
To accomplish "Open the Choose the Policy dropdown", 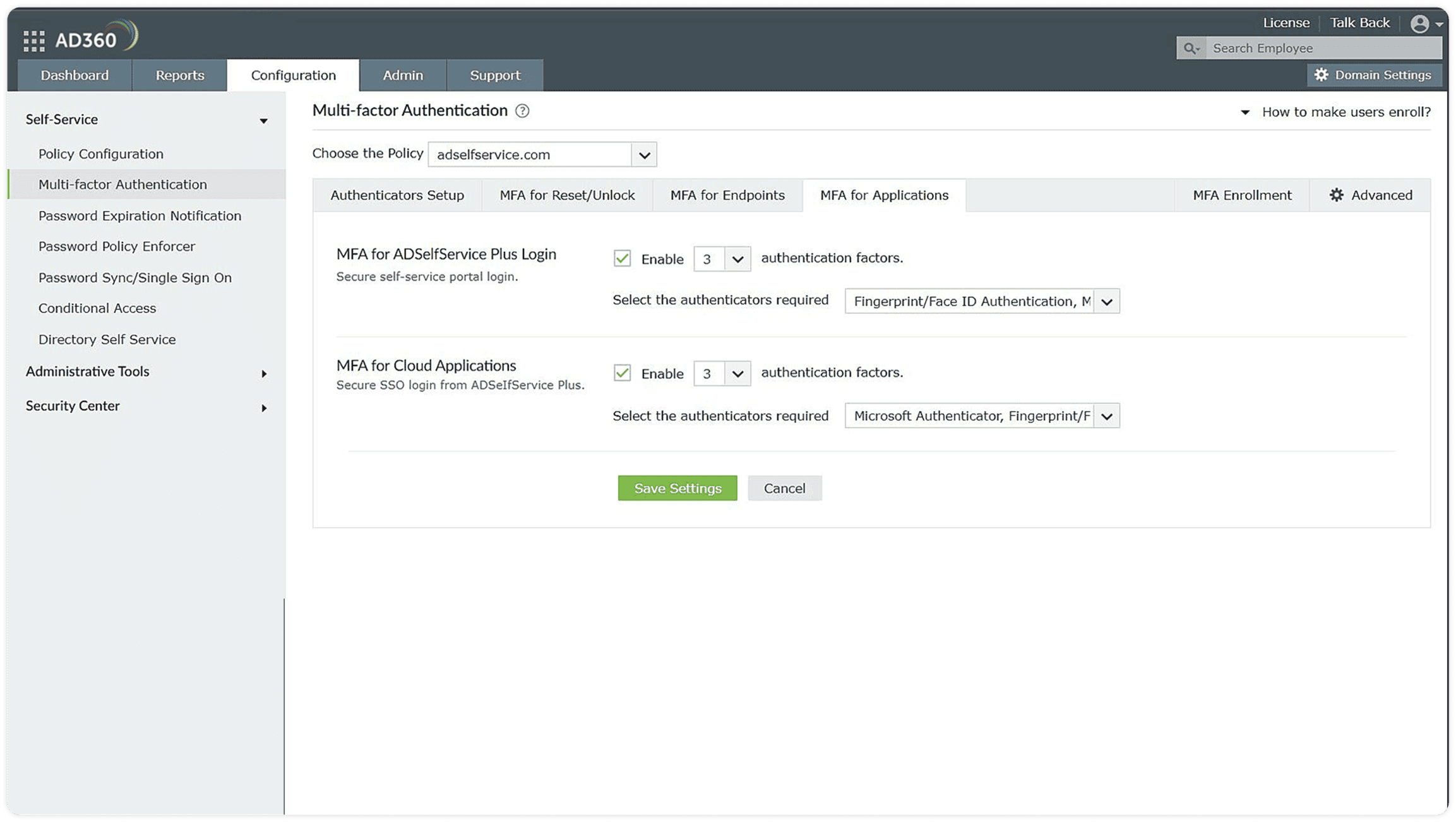I will tap(643, 155).
